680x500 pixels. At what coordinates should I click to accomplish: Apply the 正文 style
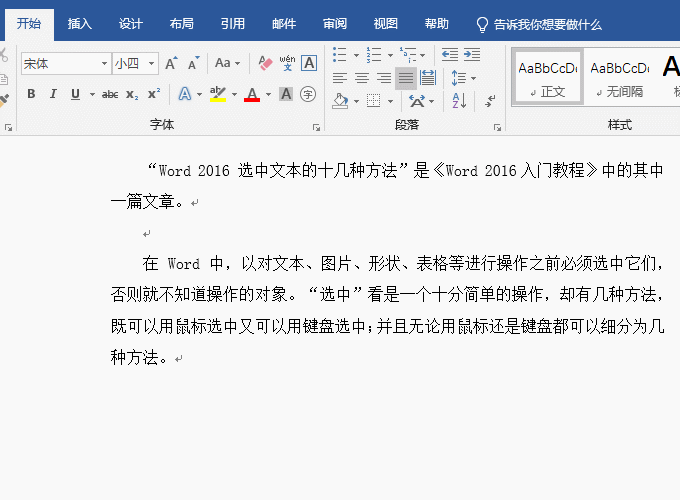(x=548, y=78)
